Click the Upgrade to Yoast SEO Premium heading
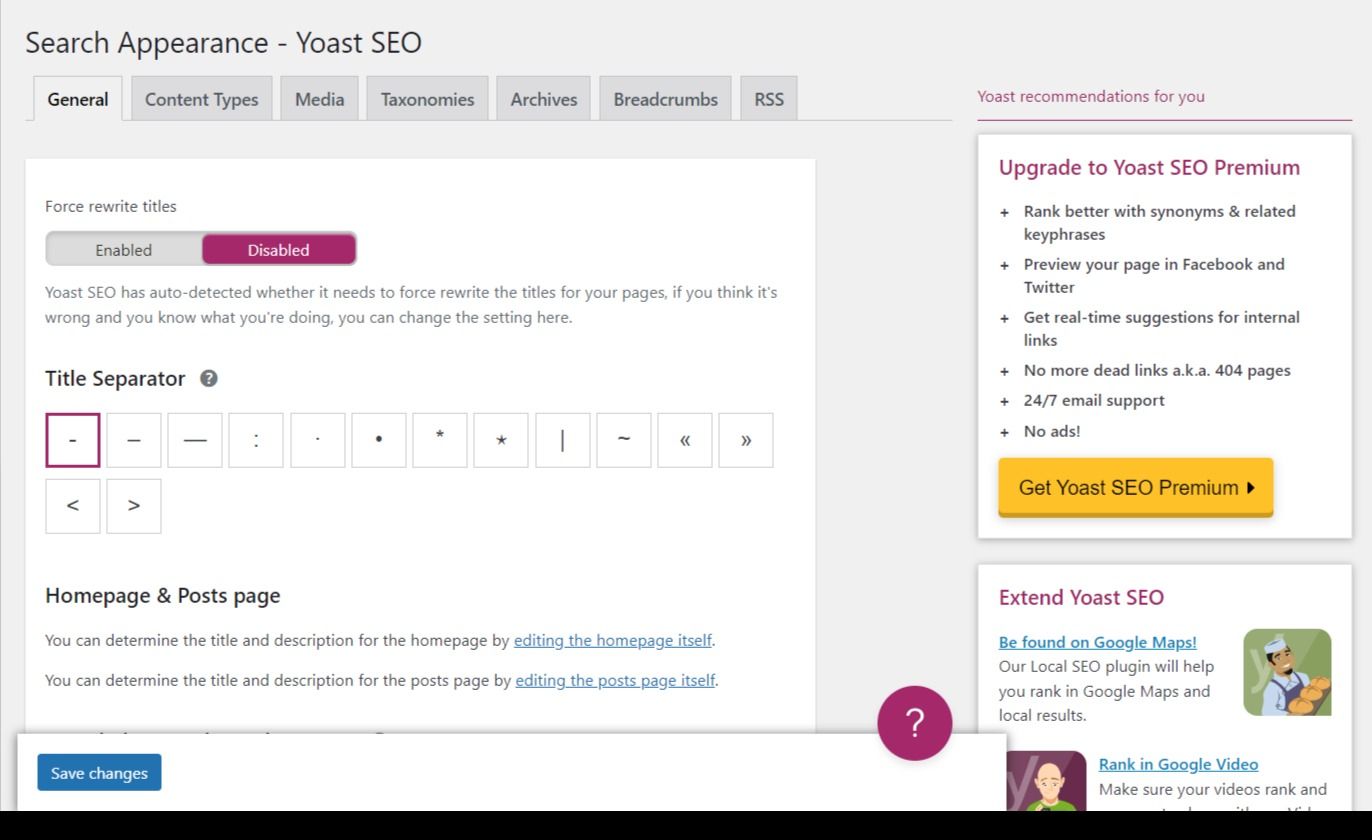Screen dimensions: 1372x840 1150,168
